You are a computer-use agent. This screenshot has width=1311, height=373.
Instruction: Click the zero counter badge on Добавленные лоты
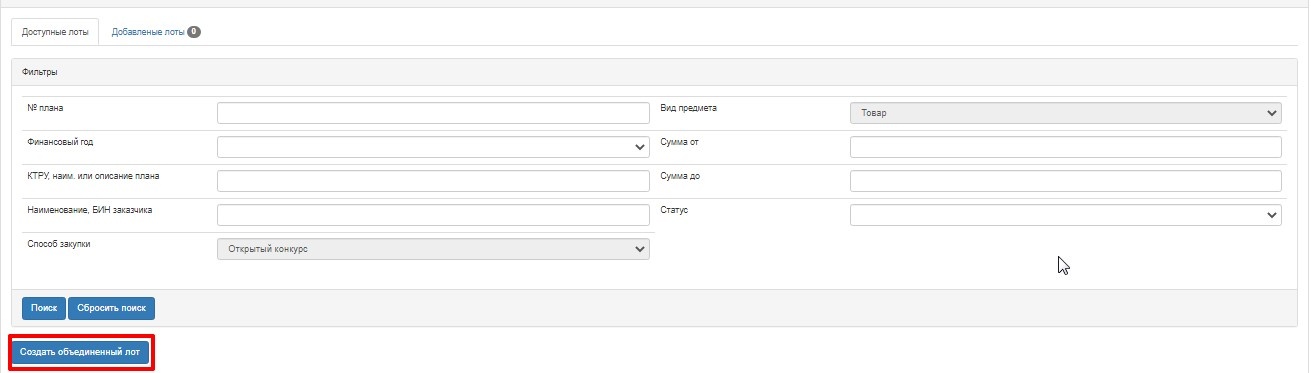(x=194, y=32)
